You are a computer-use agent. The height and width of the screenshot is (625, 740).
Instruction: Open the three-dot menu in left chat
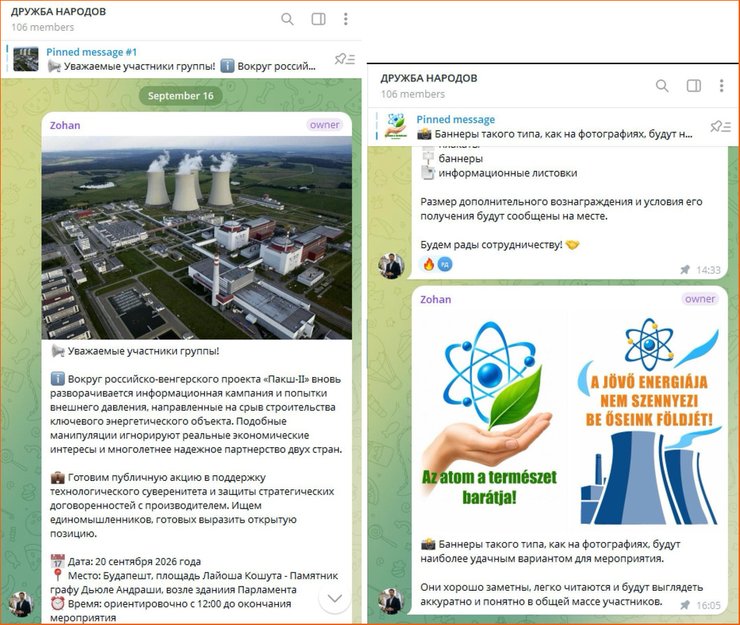tap(346, 19)
